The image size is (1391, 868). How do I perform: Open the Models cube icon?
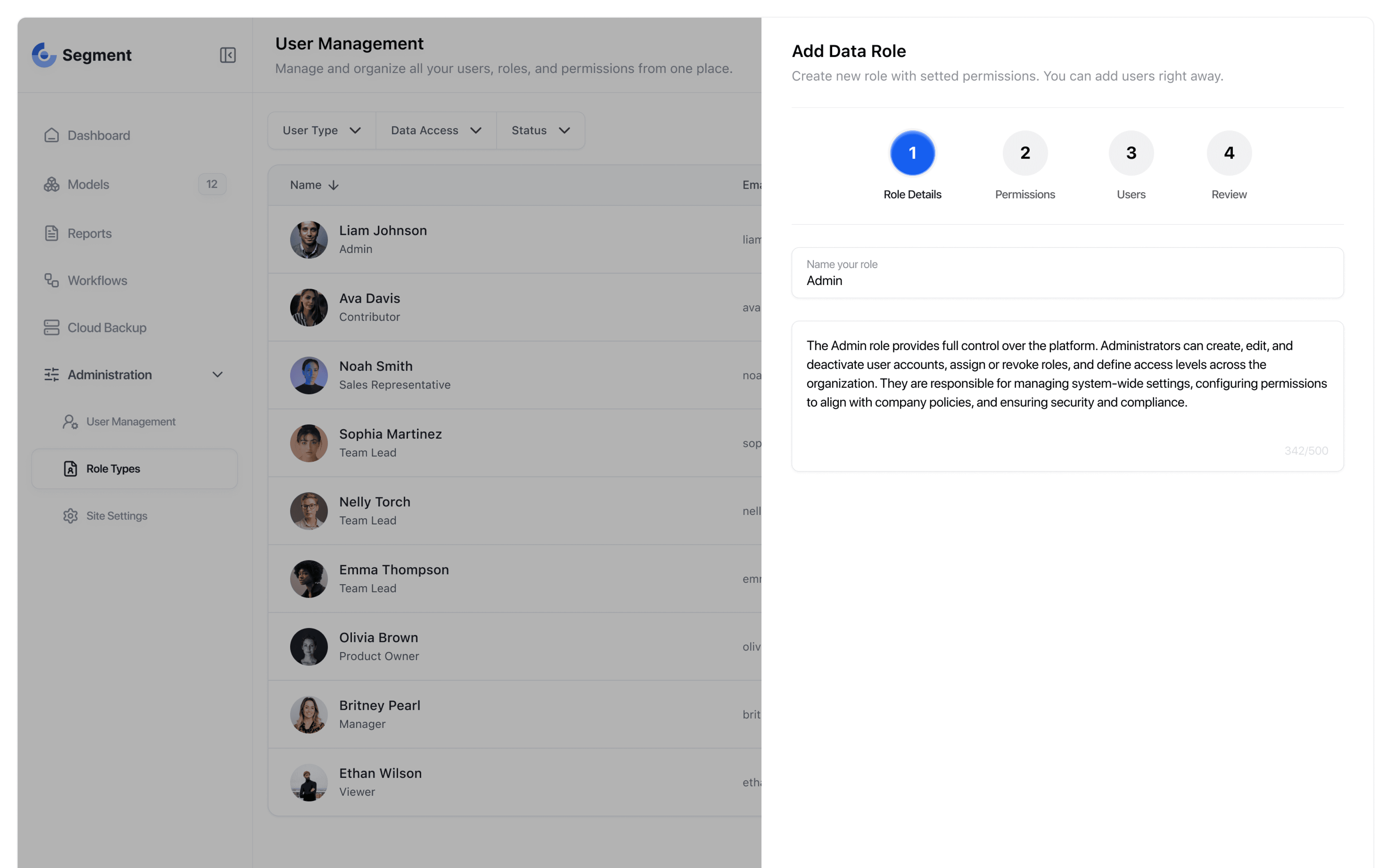click(x=52, y=184)
